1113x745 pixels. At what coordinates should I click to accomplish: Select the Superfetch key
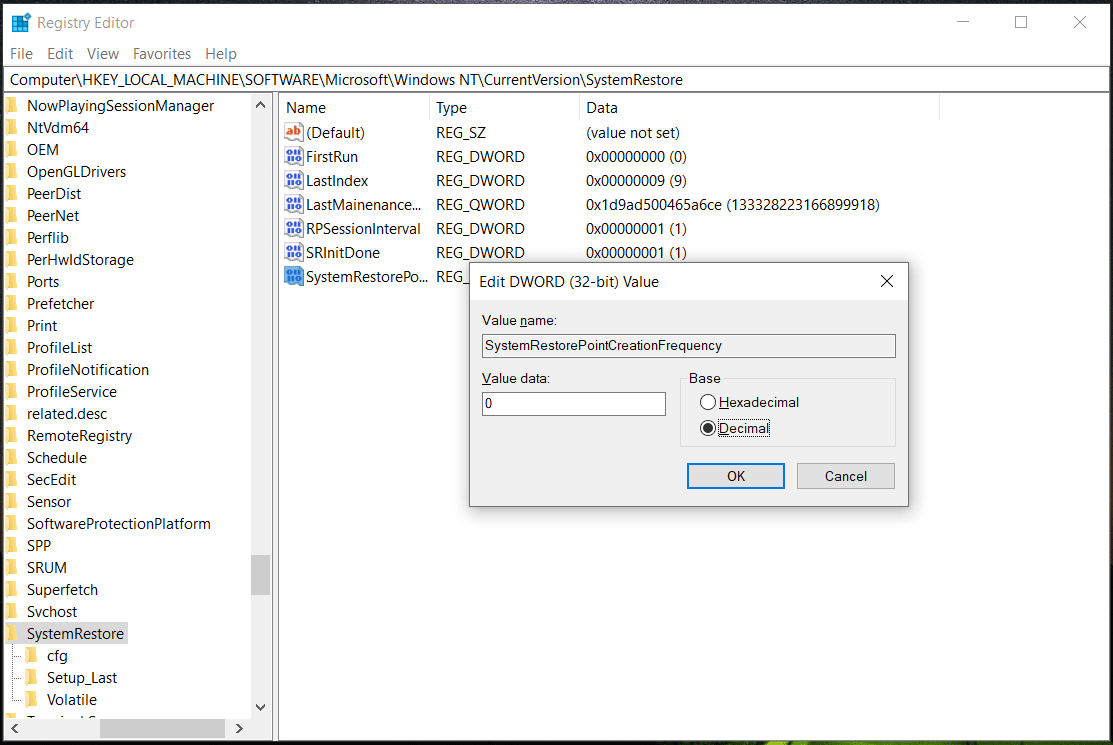[x=62, y=590]
